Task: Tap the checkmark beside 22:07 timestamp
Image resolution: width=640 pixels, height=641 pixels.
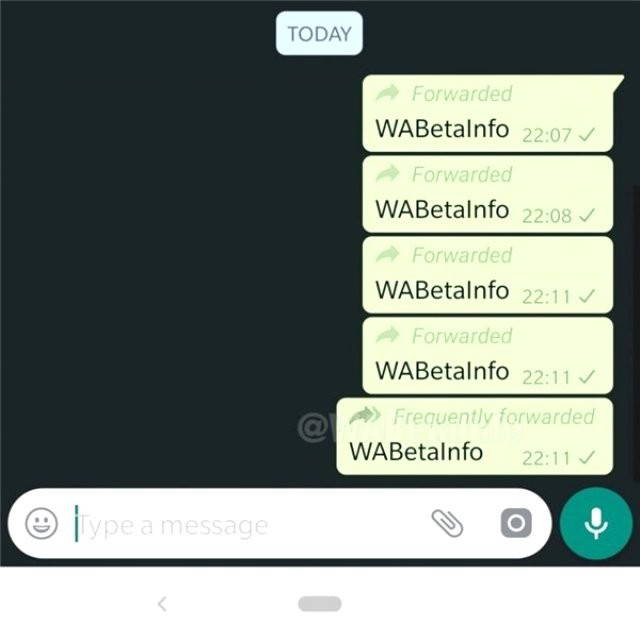Action: (x=587, y=134)
